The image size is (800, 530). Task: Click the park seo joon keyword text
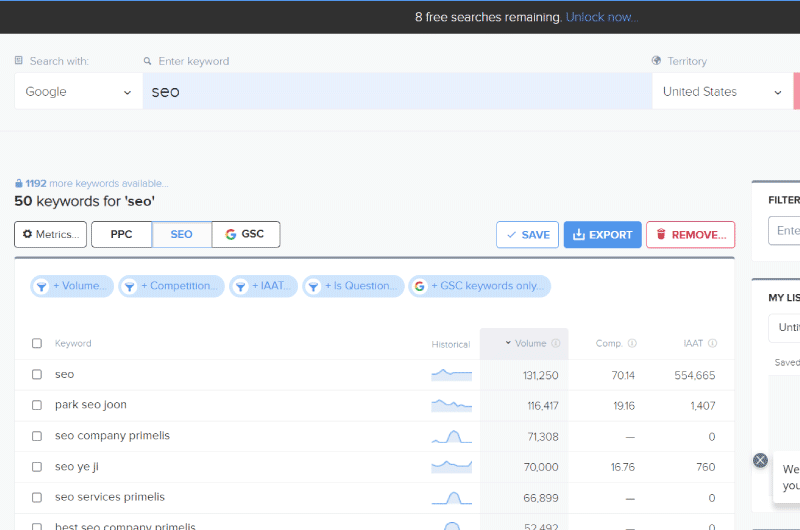(91, 405)
